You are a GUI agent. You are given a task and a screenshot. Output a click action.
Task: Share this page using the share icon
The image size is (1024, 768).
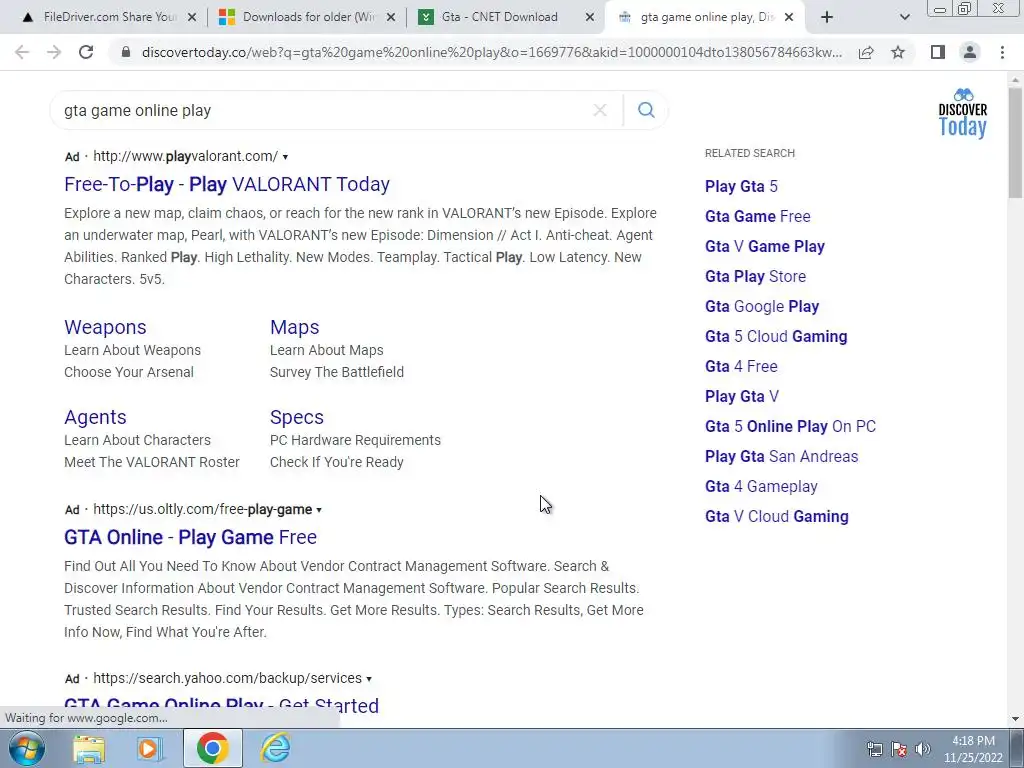click(866, 52)
